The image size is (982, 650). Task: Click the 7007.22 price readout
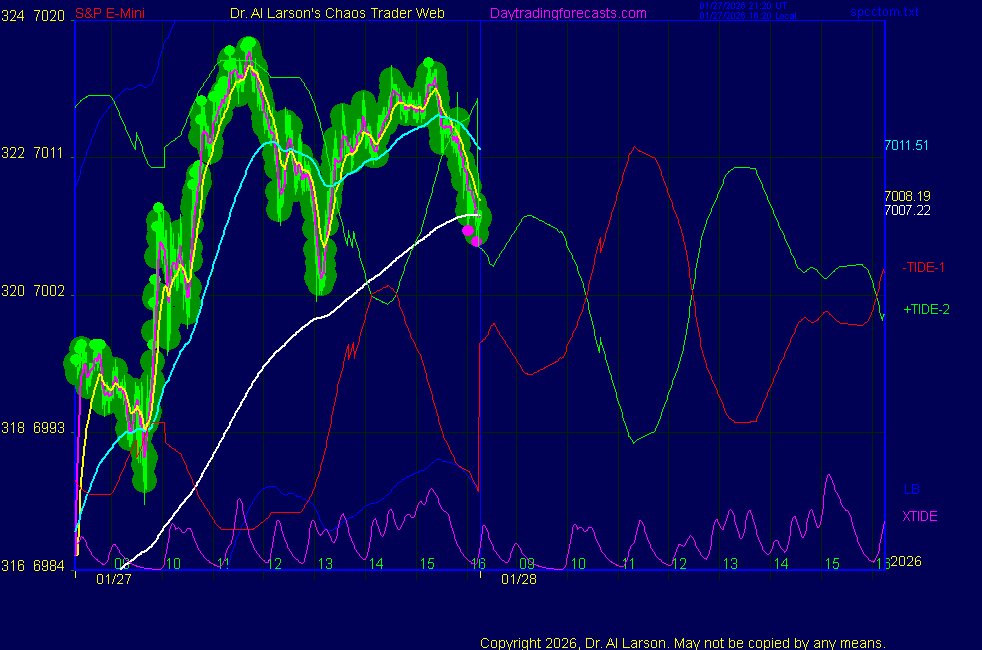[907, 210]
